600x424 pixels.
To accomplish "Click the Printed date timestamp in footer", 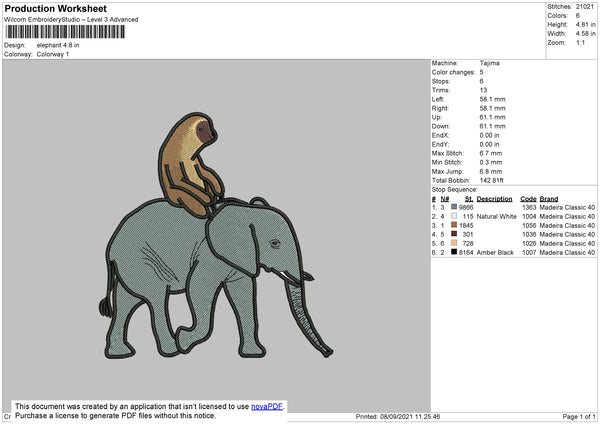I will pyautogui.click(x=396, y=417).
